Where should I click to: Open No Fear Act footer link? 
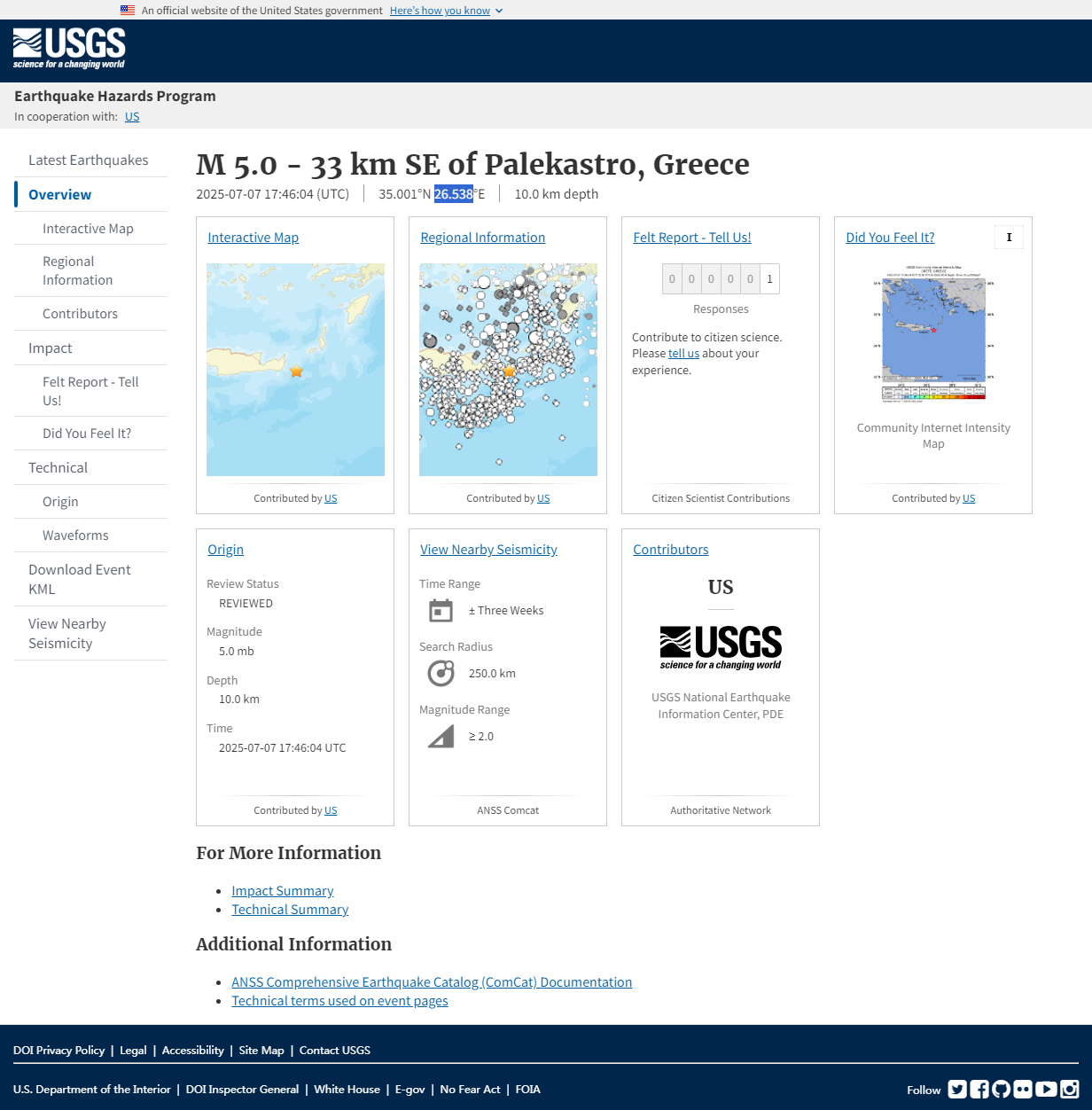tap(470, 1090)
